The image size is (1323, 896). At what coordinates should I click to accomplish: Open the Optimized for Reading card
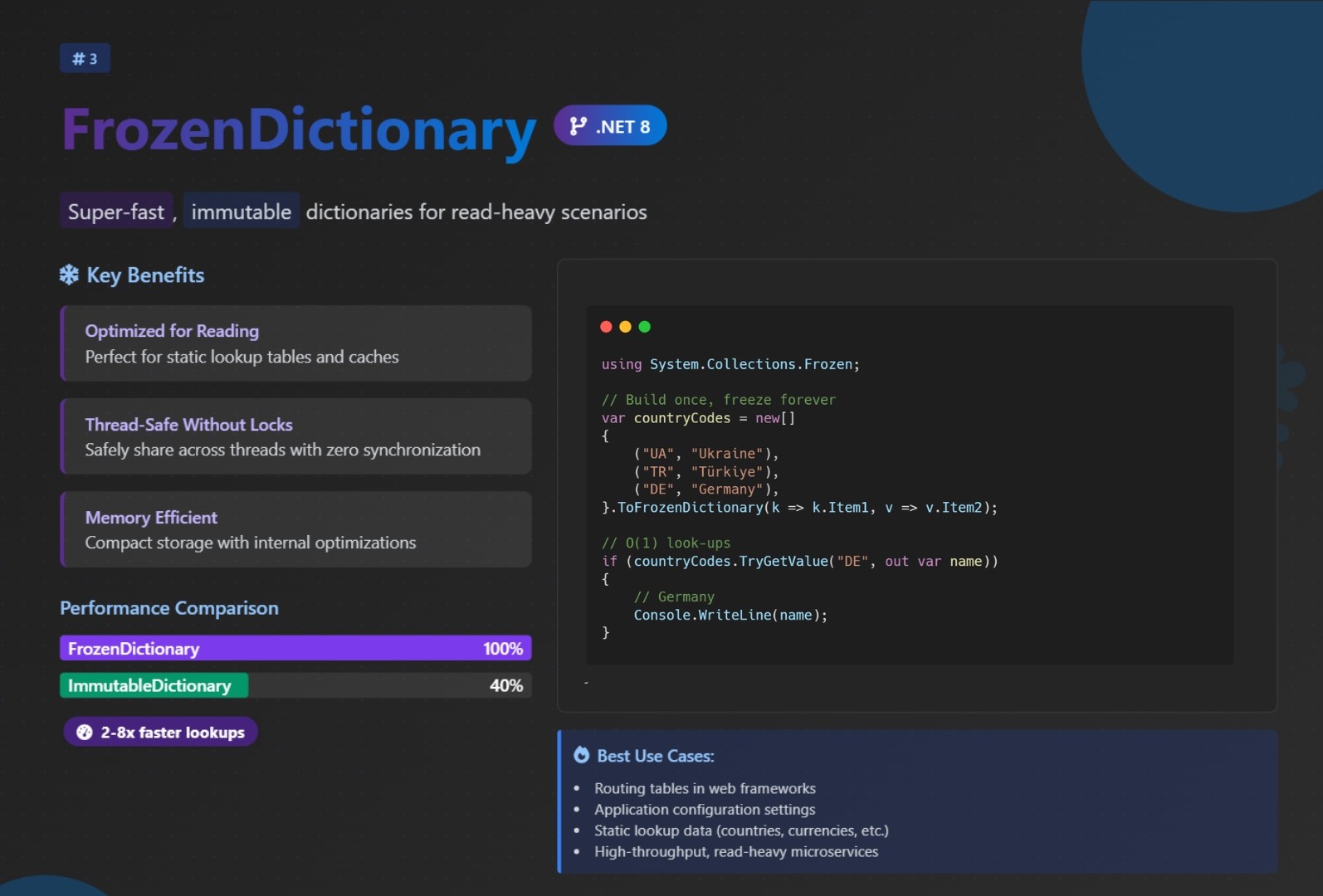pos(296,343)
